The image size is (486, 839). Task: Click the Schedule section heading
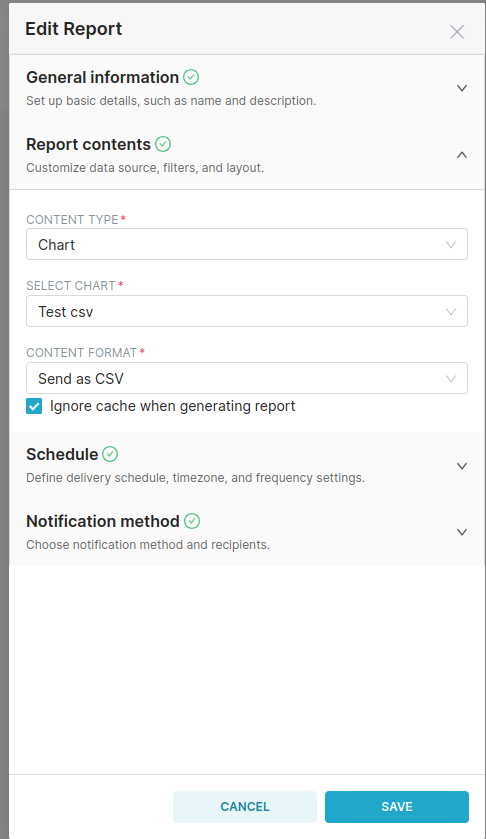point(62,454)
